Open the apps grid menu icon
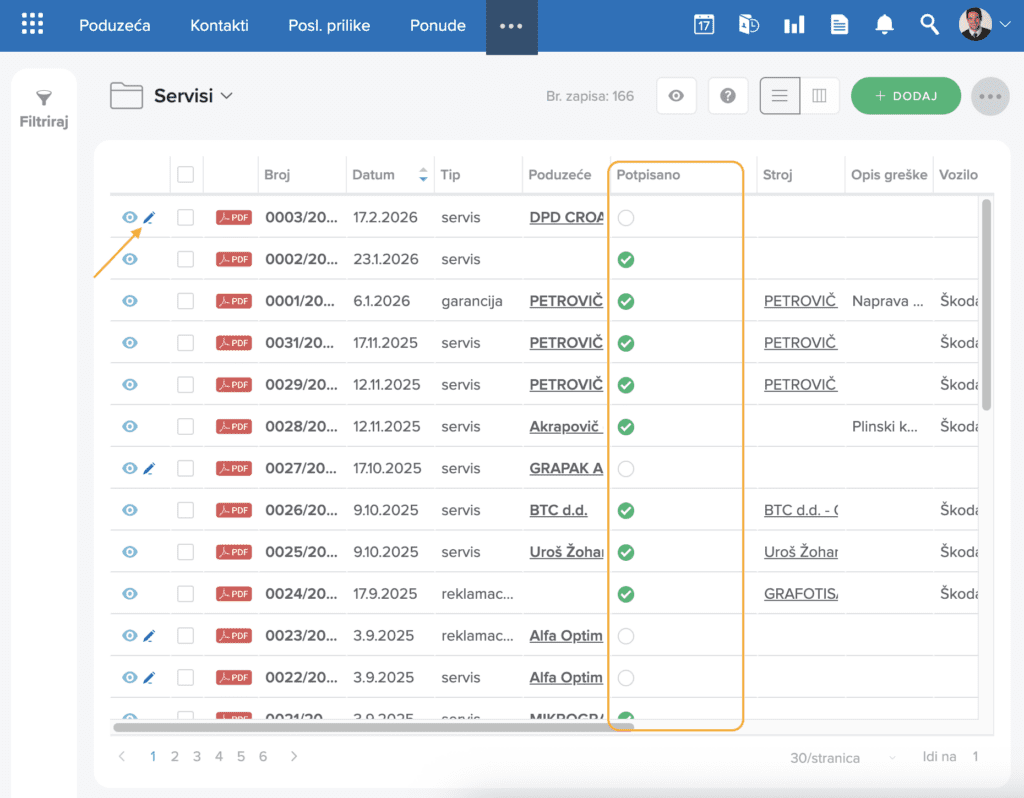 [32, 24]
